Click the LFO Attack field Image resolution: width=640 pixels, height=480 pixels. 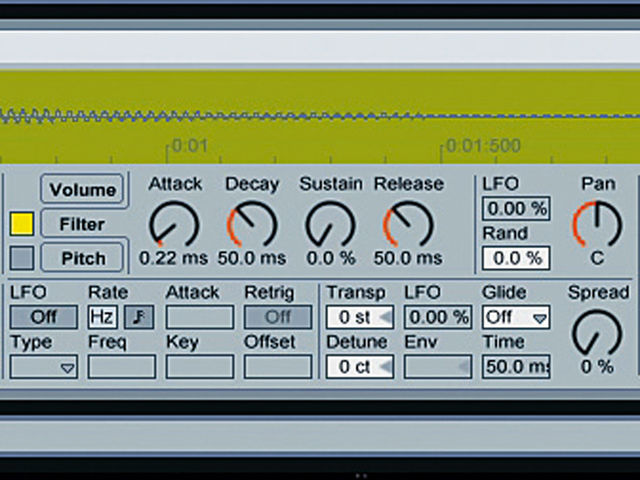click(200, 317)
